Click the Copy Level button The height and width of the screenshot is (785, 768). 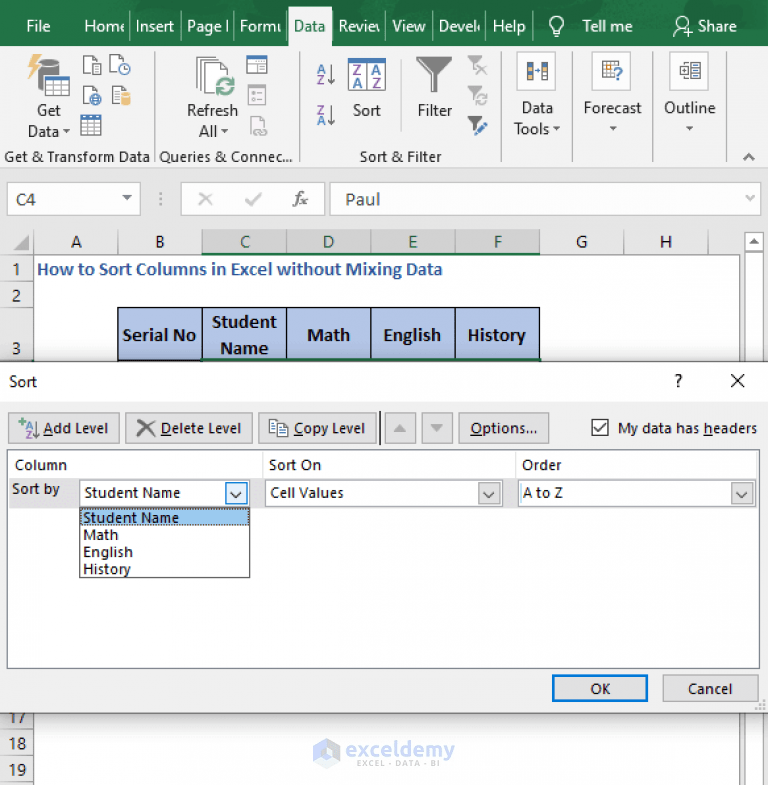tap(317, 428)
